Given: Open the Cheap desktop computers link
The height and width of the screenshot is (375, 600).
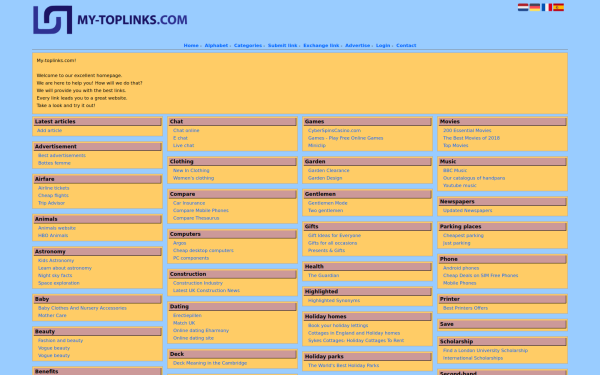Looking at the screenshot, I should (x=203, y=251).
